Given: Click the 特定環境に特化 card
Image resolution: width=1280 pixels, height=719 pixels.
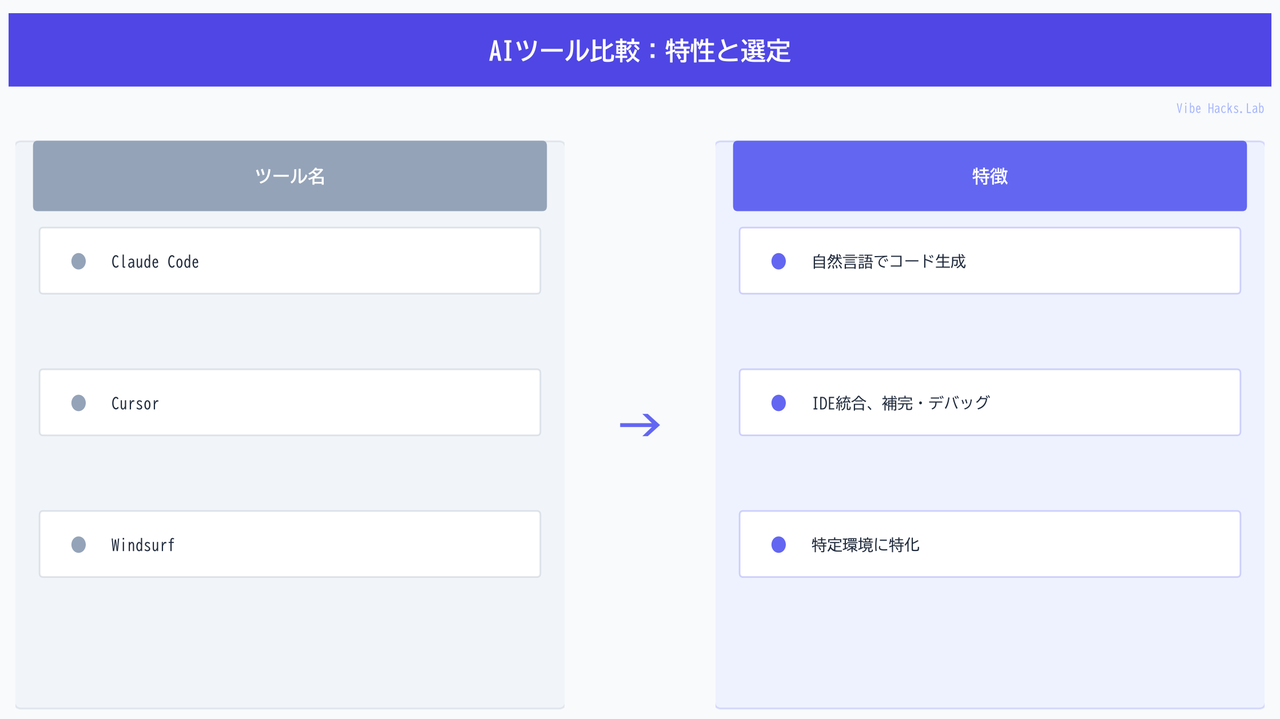Looking at the screenshot, I should (990, 545).
